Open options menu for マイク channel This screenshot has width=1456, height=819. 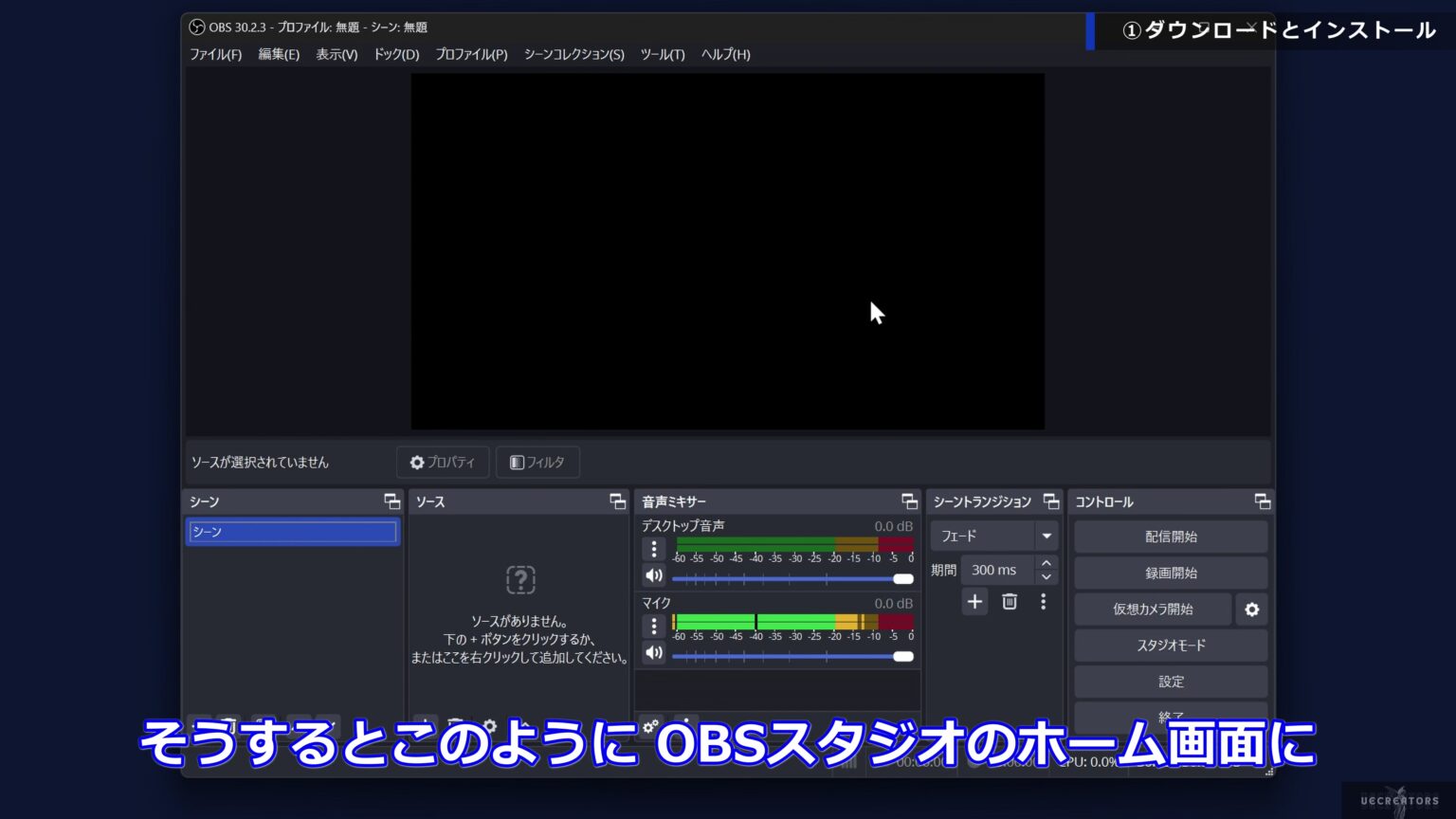click(653, 626)
